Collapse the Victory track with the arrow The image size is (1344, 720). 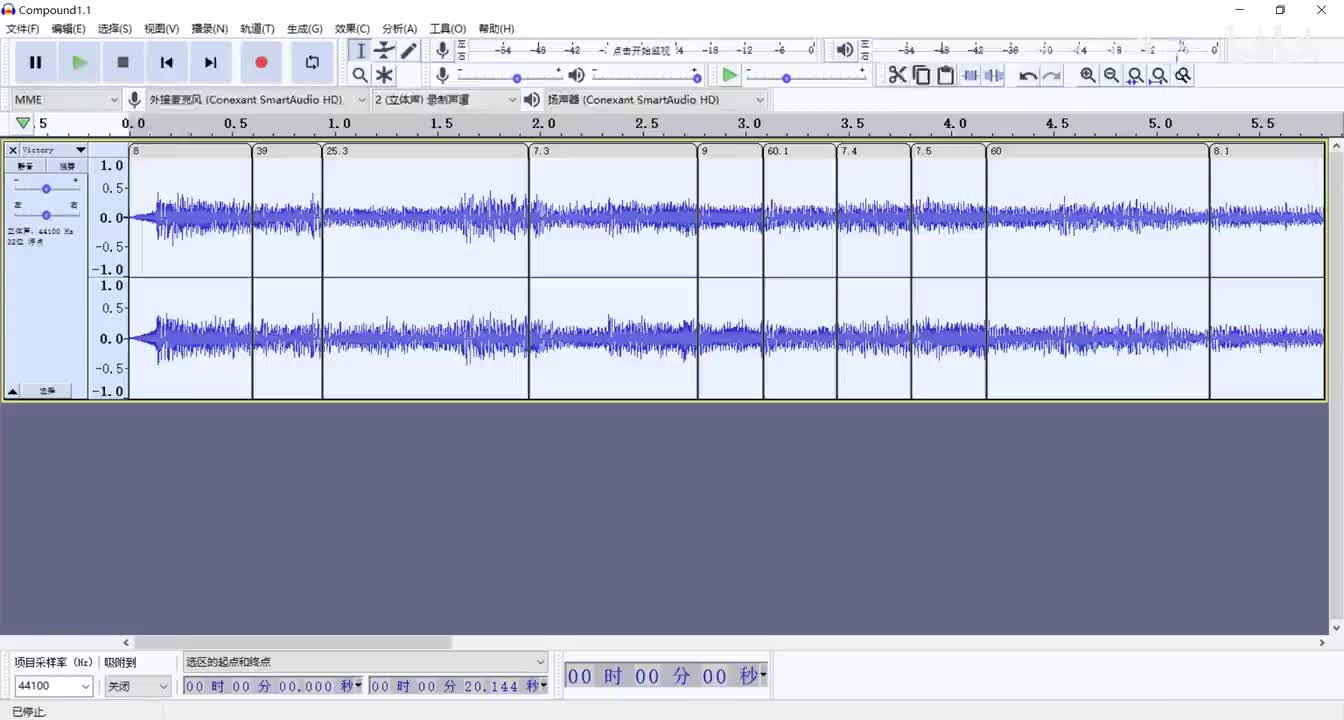[13, 391]
